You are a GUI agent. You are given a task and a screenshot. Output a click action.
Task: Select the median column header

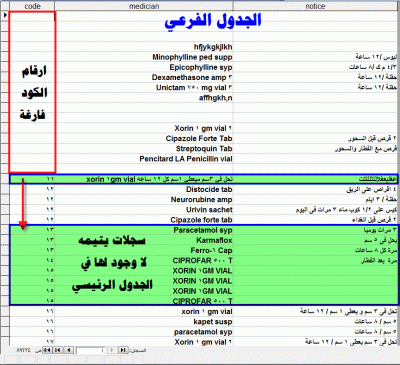[x=144, y=6]
